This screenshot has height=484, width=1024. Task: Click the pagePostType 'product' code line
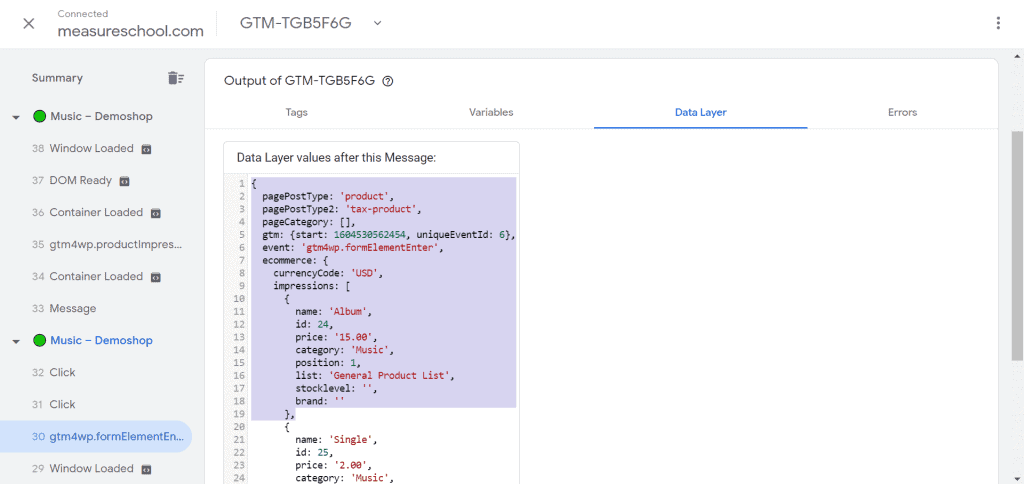click(328, 195)
